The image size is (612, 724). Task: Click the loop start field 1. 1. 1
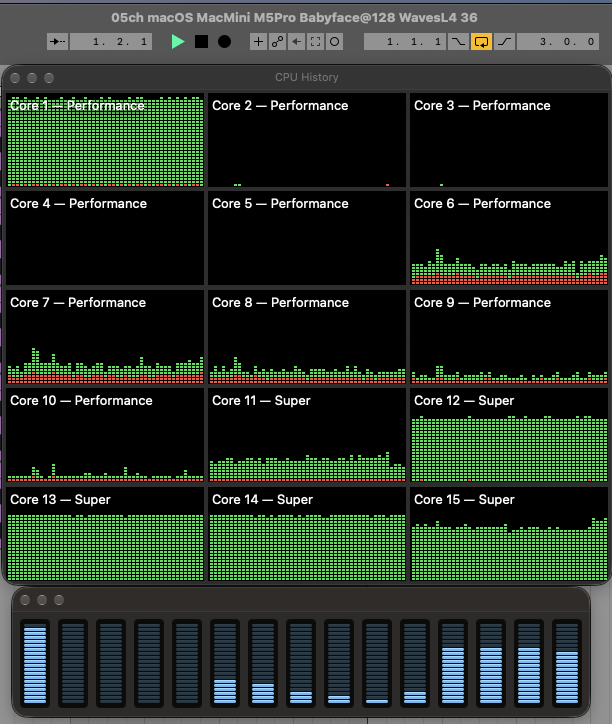pos(405,42)
